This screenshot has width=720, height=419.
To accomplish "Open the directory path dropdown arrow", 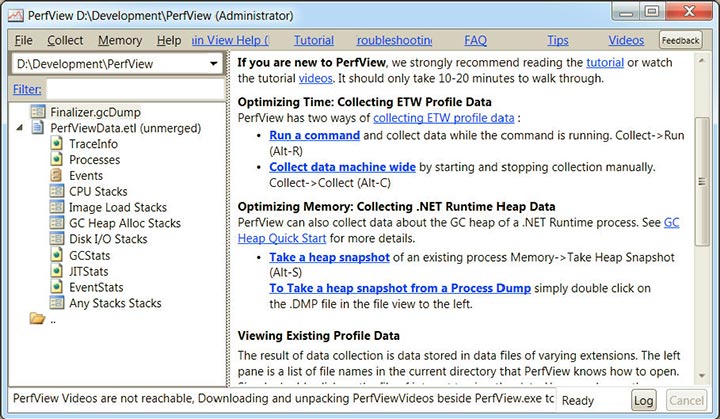I will coord(214,63).
